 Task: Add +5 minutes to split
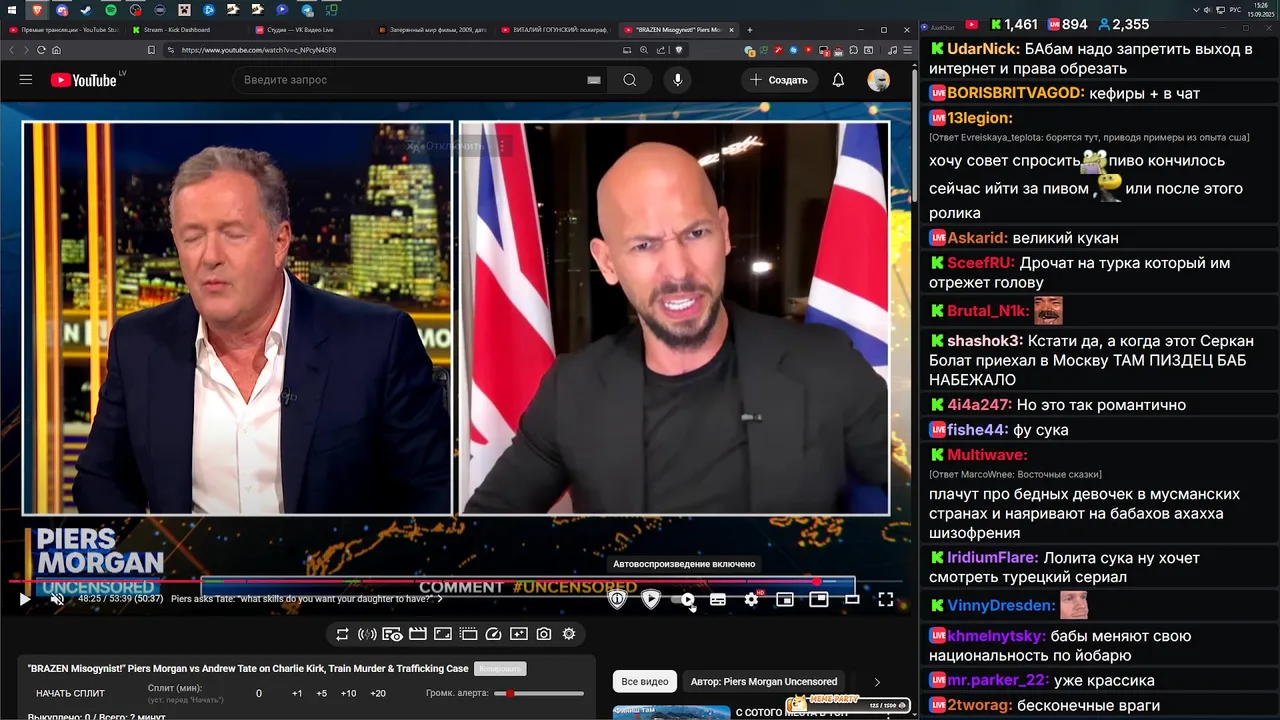321,693
